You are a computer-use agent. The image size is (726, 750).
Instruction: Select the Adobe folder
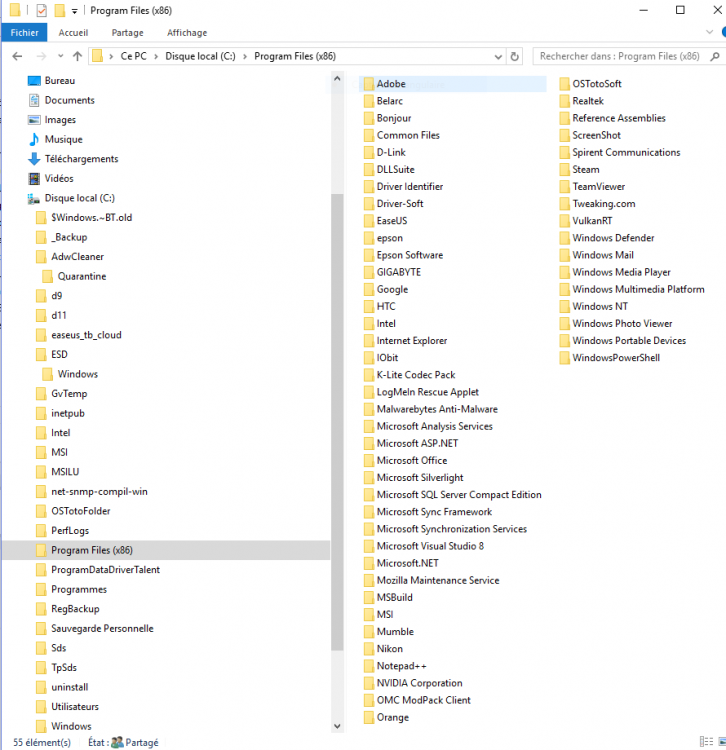point(453,84)
